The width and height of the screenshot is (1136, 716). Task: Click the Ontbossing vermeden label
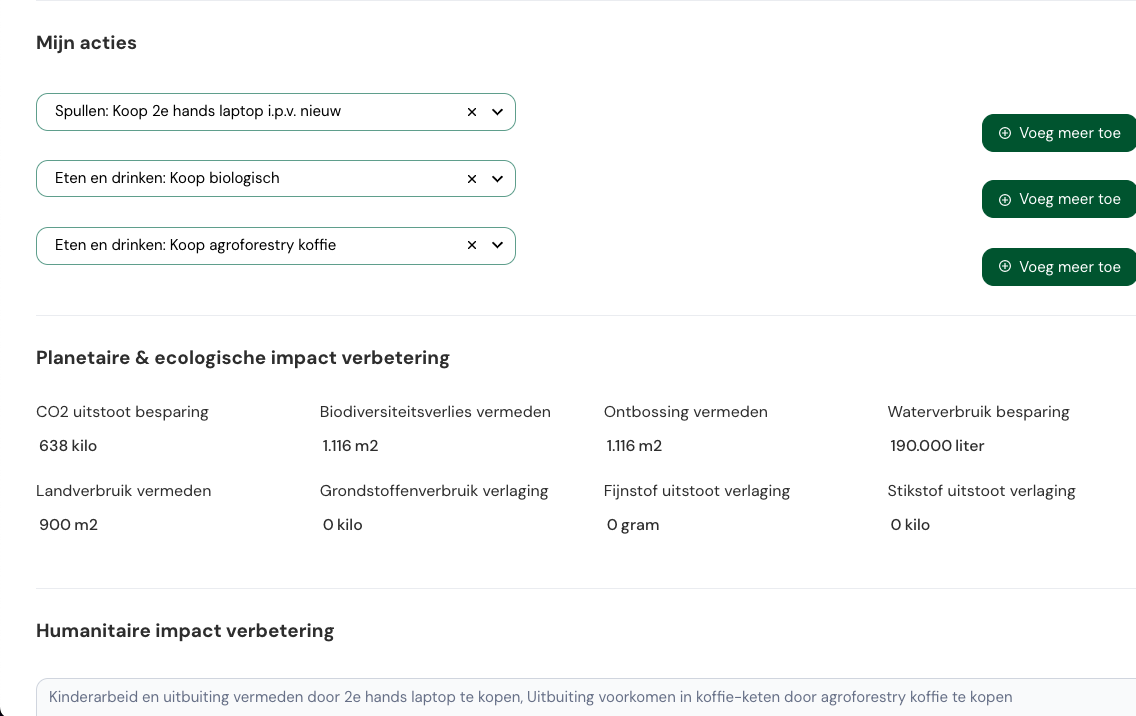[685, 412]
